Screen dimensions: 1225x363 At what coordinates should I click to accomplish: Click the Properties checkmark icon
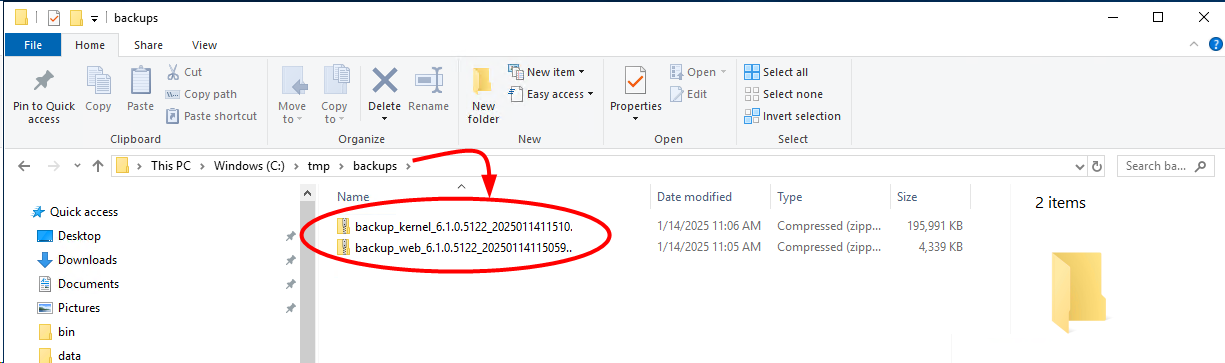point(635,80)
